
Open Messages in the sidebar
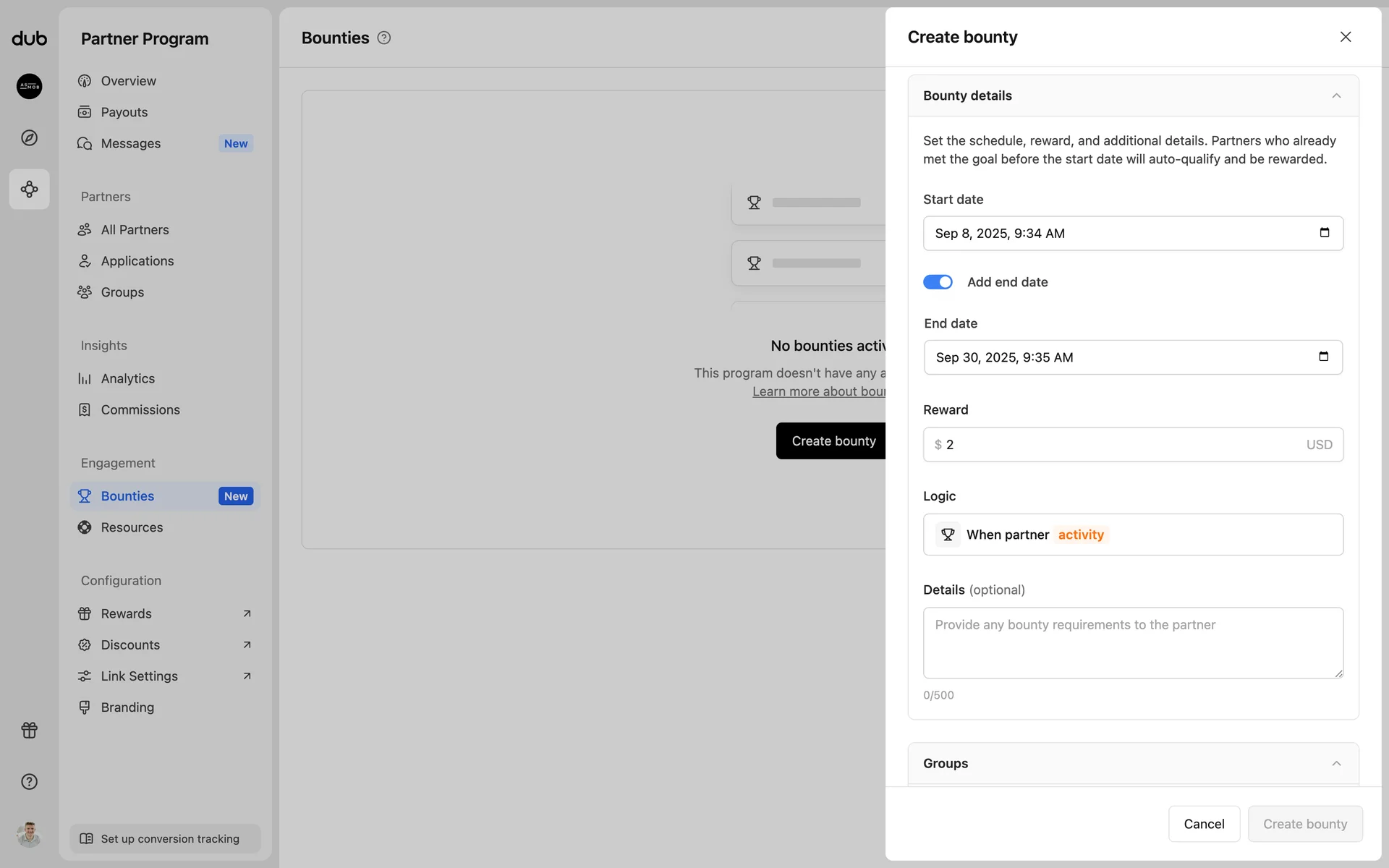131,143
